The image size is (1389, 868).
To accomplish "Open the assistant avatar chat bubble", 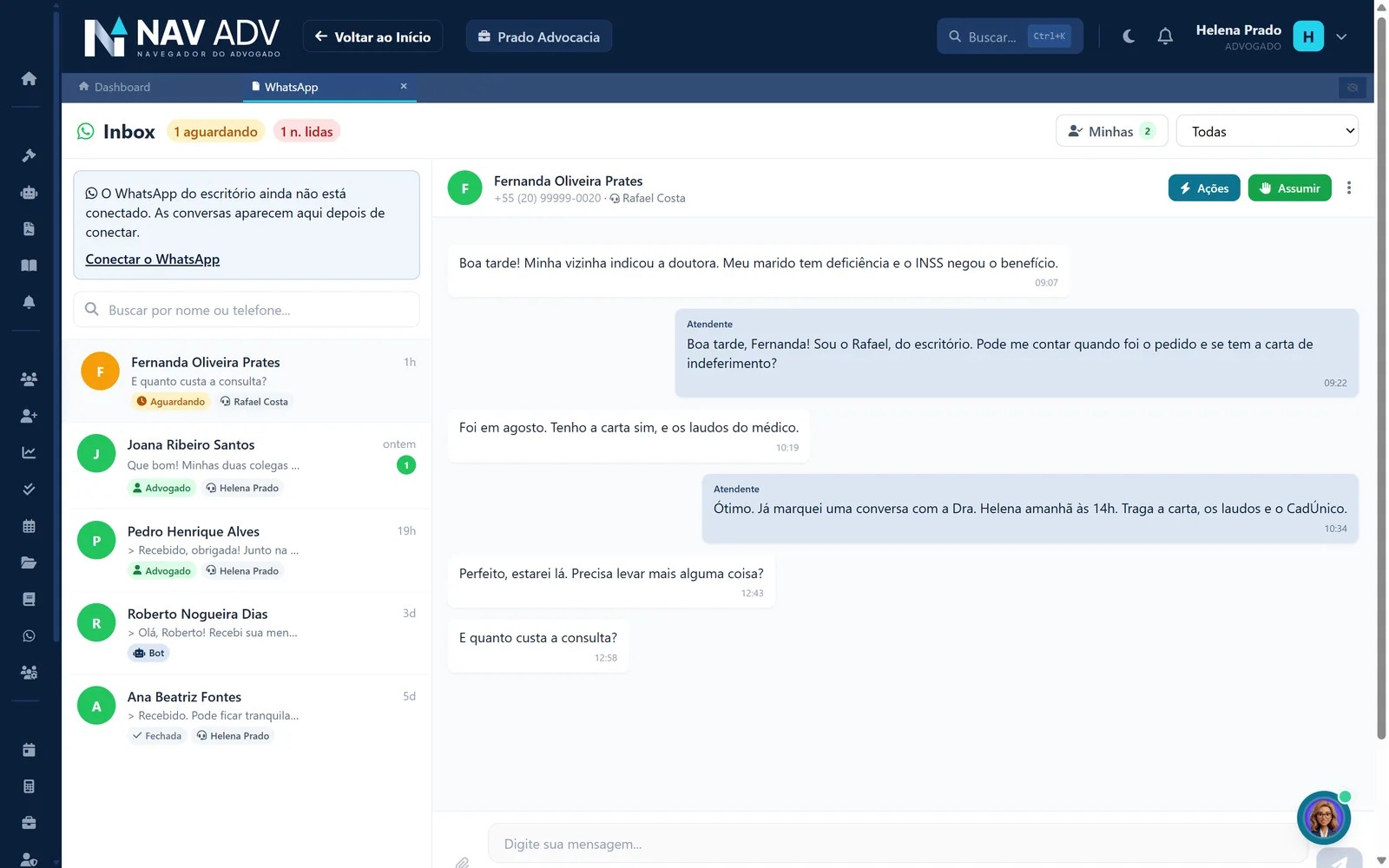I will (1324, 818).
